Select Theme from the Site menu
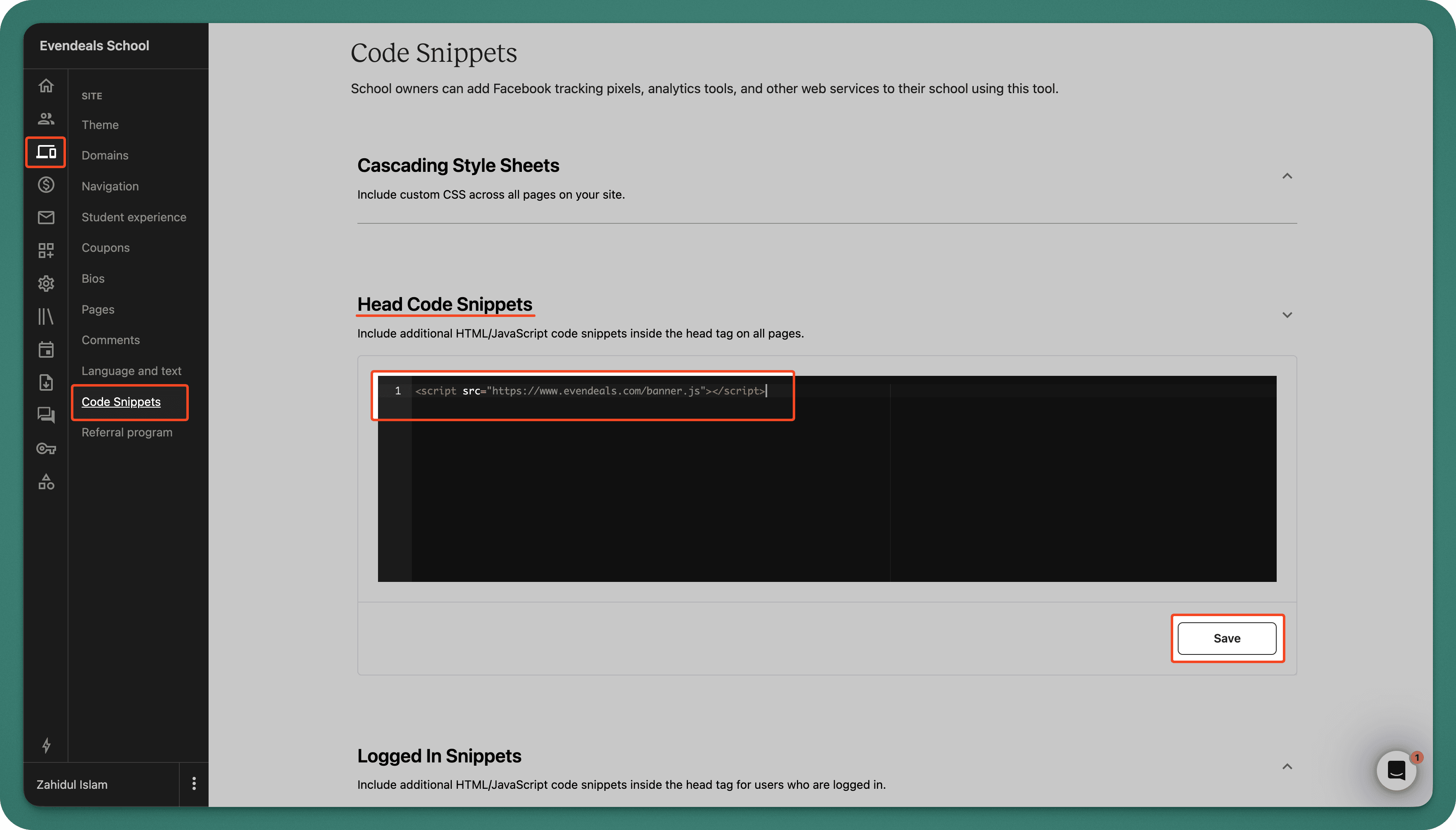Screen dimensions: 1456x830 point(100,124)
